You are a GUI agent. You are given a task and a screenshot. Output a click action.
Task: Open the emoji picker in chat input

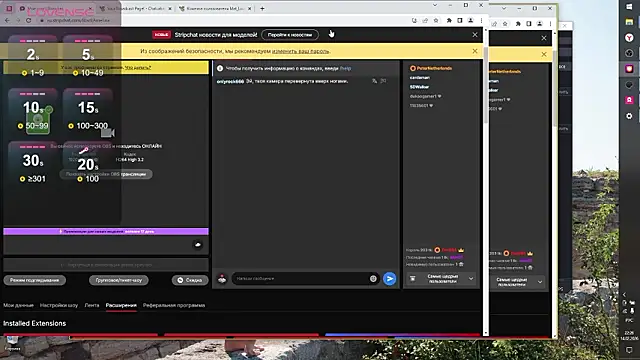pos(373,278)
